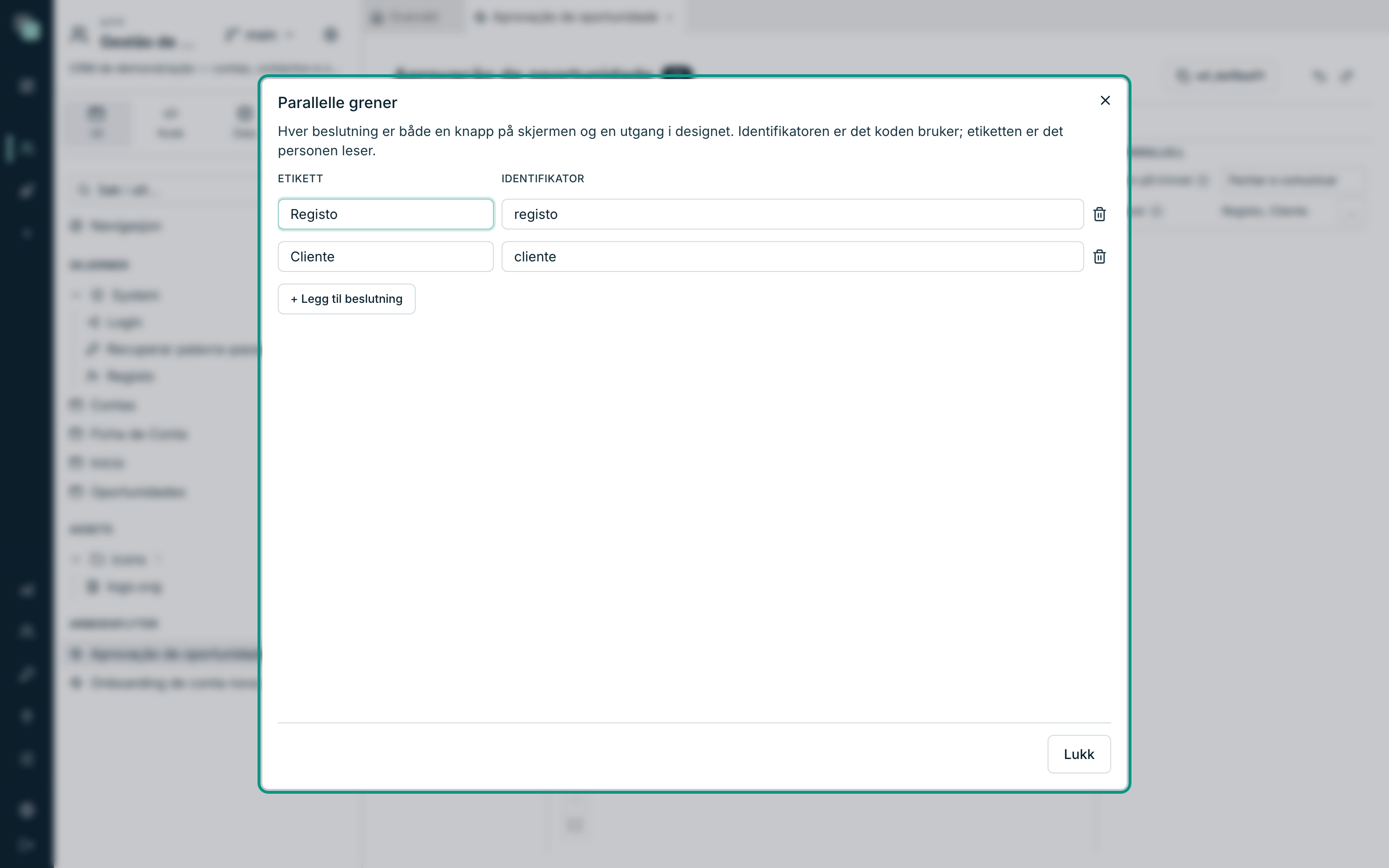The height and width of the screenshot is (868, 1389).
Task: Edit the Registo label field
Action: pyautogui.click(x=386, y=214)
